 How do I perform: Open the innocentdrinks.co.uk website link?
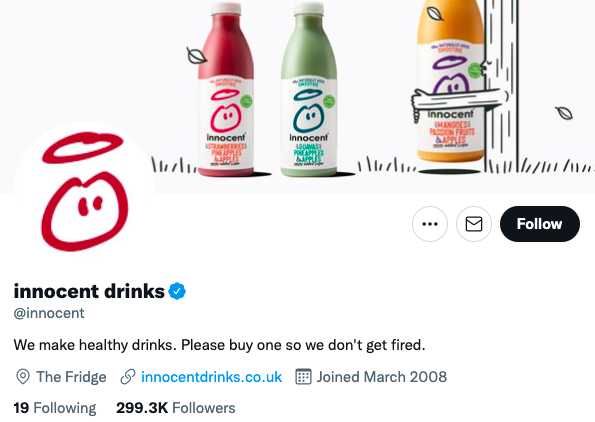211,377
